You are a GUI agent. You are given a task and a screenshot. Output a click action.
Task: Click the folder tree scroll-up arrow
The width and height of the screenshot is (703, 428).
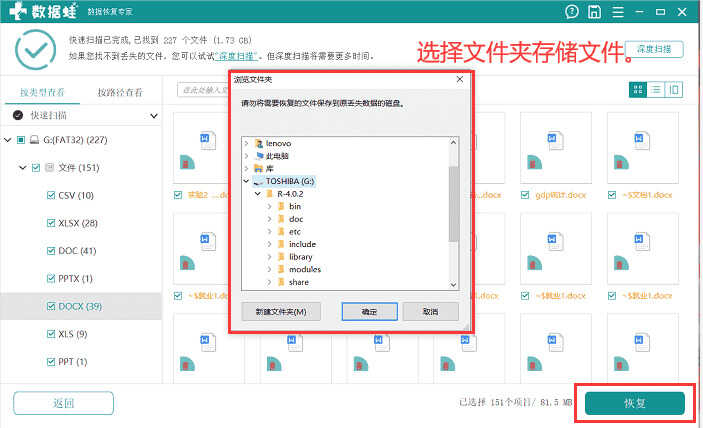[453, 142]
